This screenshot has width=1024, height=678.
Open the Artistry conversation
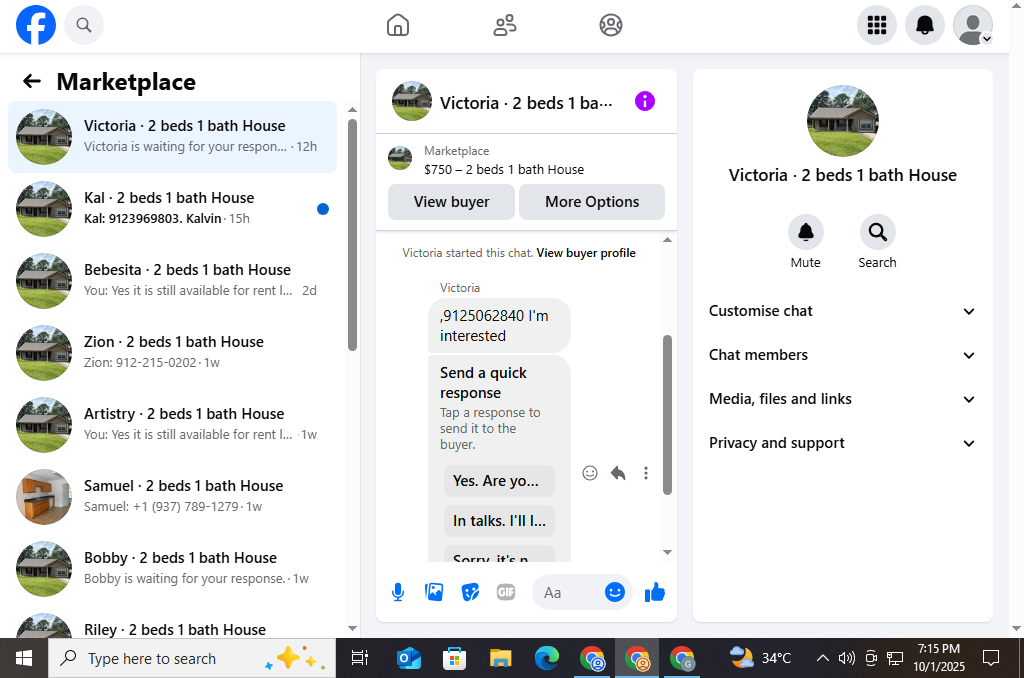tap(172, 425)
